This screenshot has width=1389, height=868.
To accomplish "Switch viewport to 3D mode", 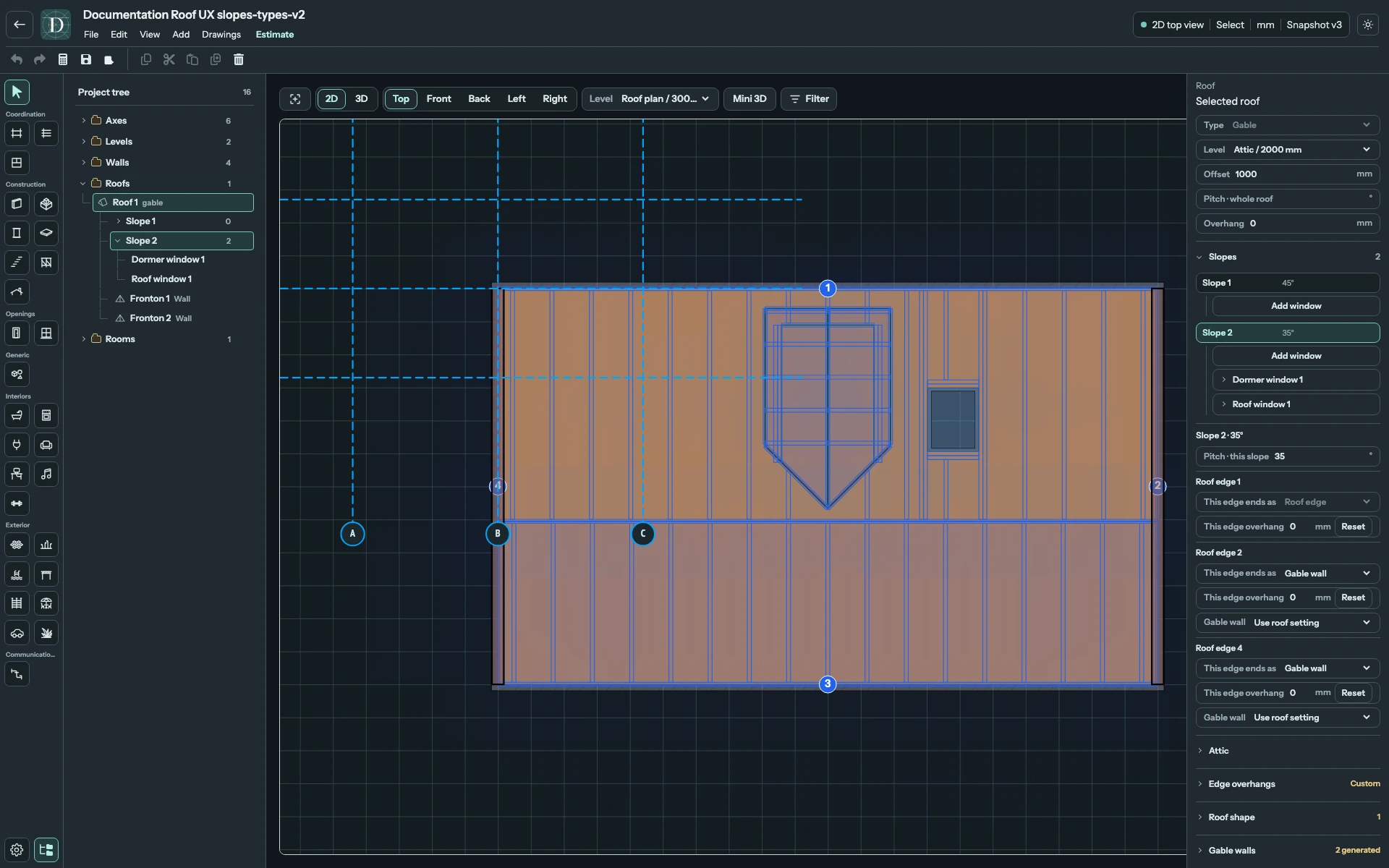I will [362, 99].
